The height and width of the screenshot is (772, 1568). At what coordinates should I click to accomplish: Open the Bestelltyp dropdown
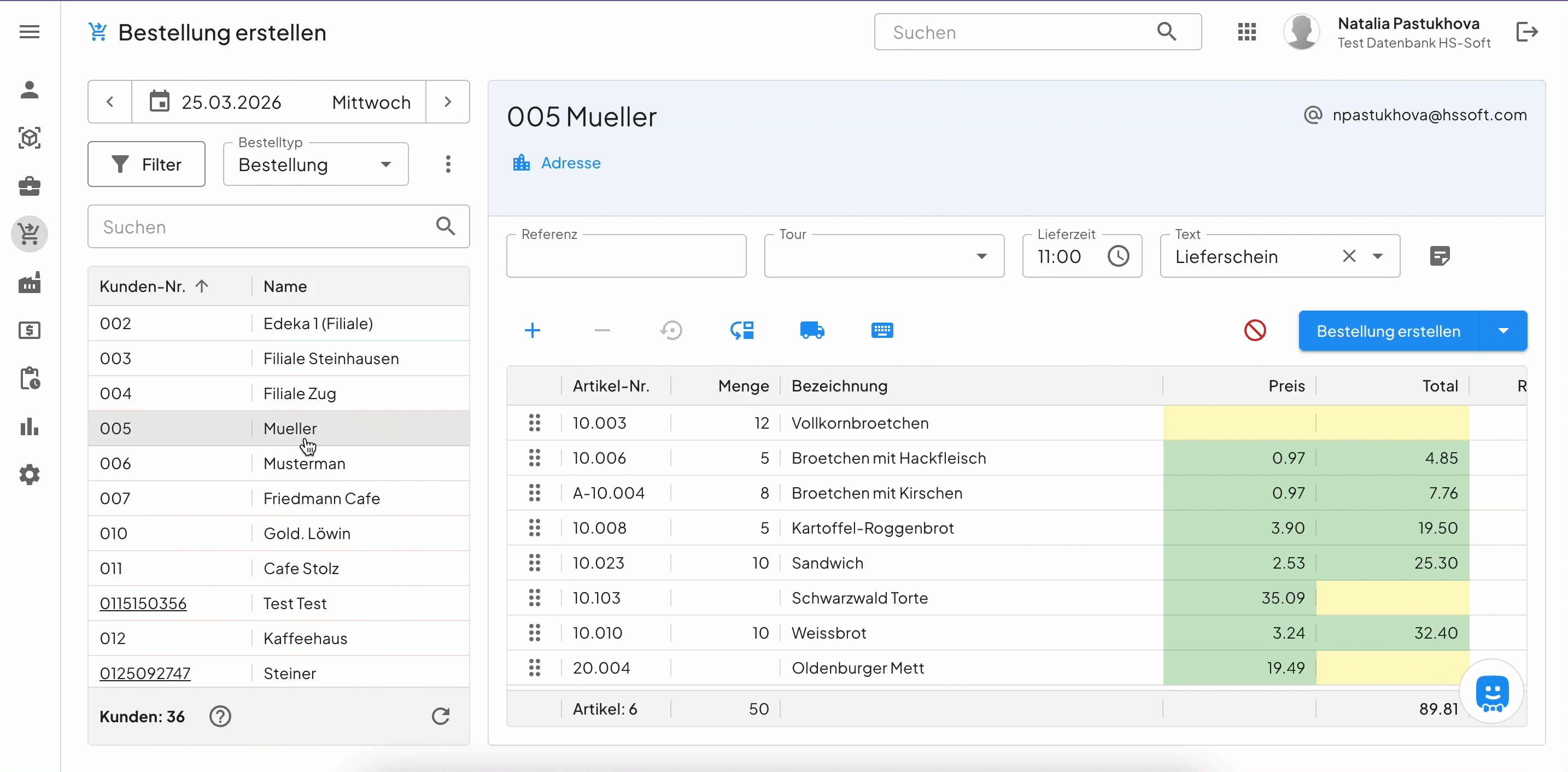tap(315, 165)
